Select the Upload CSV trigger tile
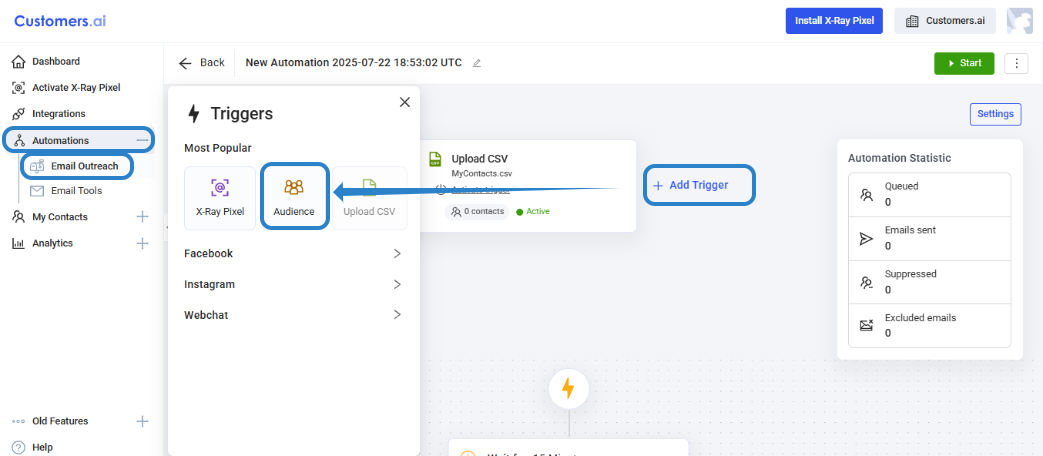Image resolution: width=1043 pixels, height=456 pixels. click(x=369, y=198)
